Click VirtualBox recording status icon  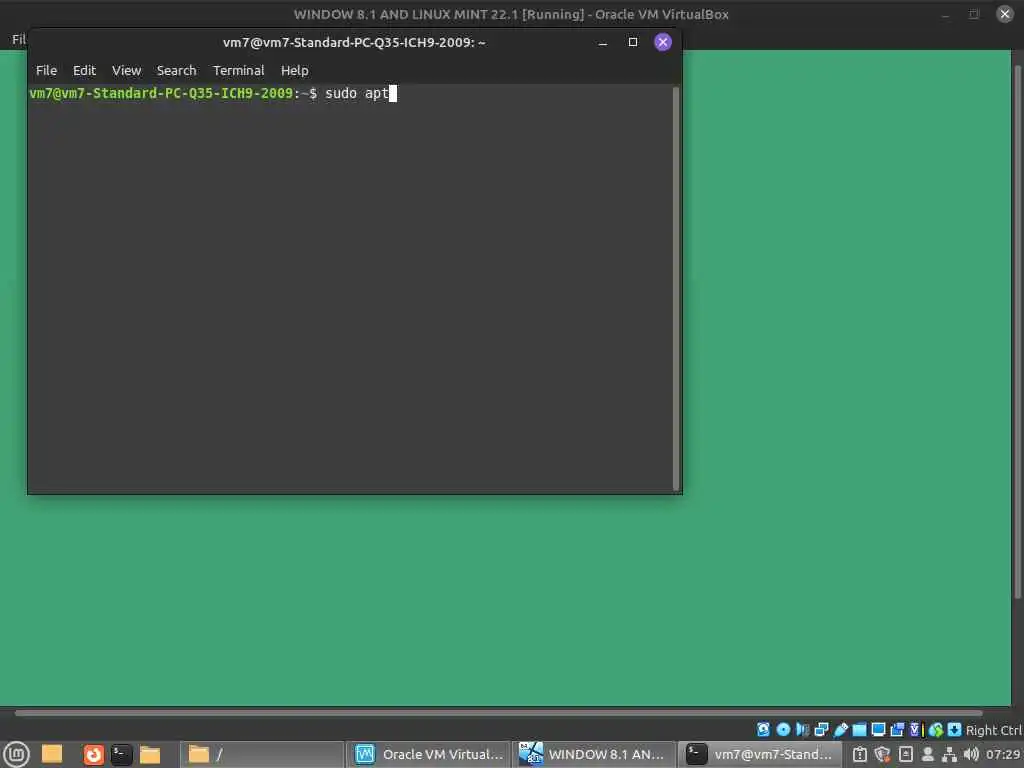(897, 729)
